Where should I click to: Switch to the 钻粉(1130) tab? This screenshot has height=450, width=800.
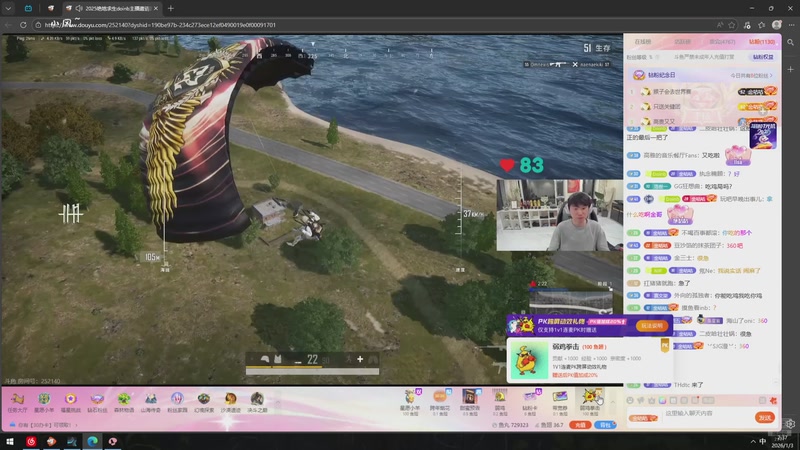point(762,42)
